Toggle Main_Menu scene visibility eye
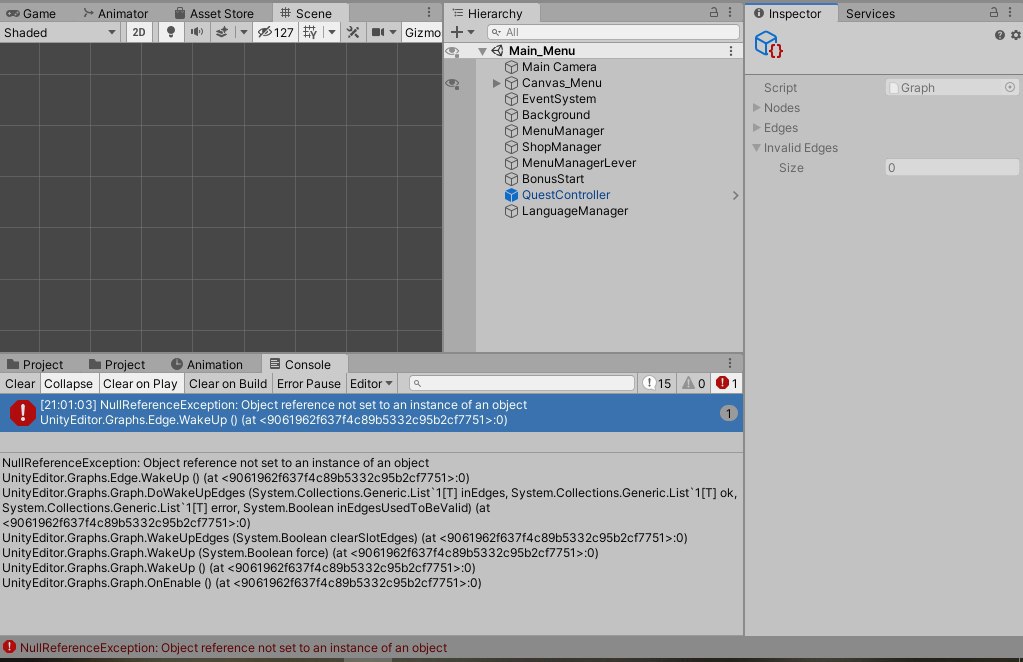The image size is (1023, 662). pos(452,51)
